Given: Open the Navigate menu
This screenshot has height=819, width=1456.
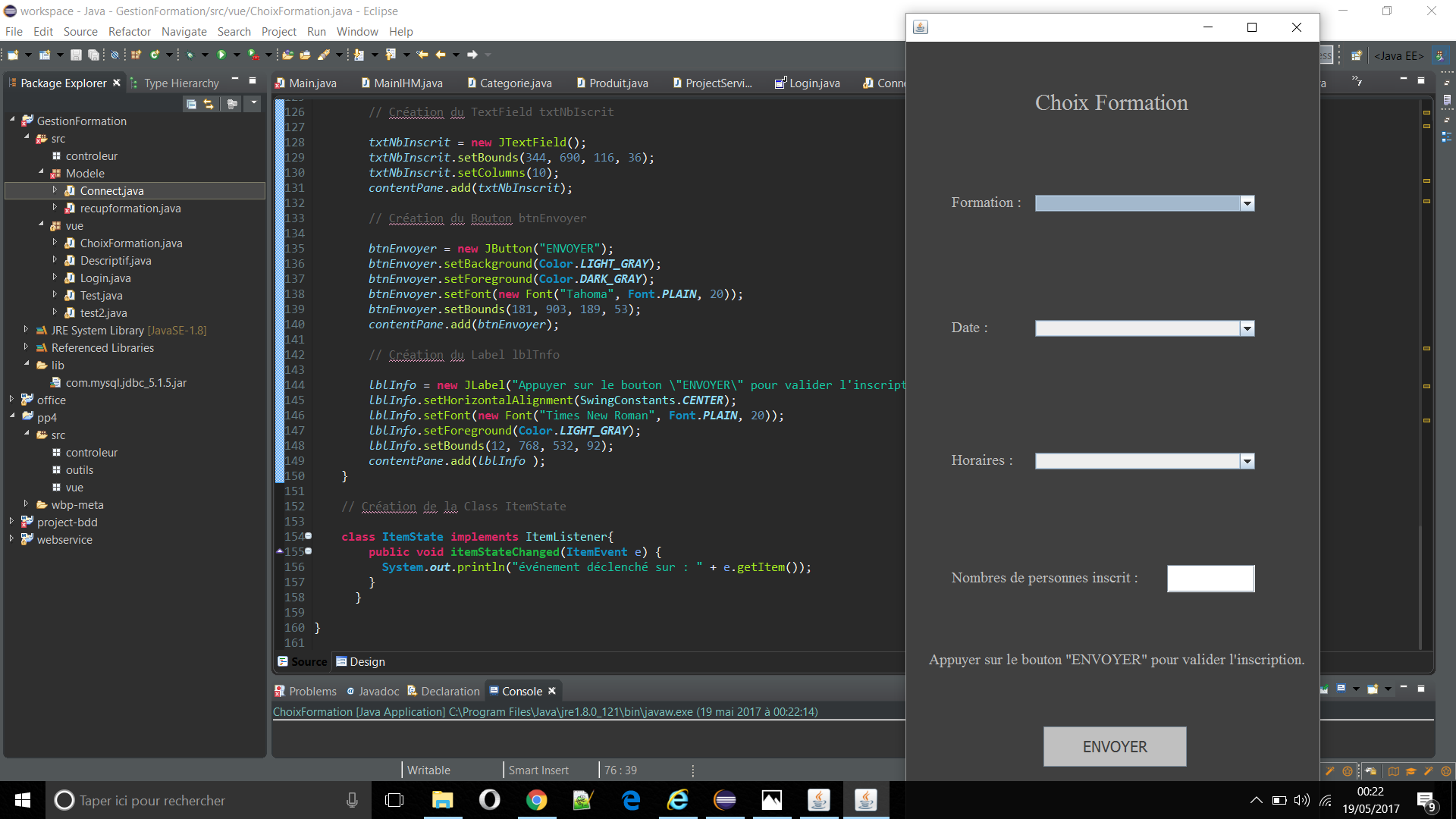Looking at the screenshot, I should 184,32.
